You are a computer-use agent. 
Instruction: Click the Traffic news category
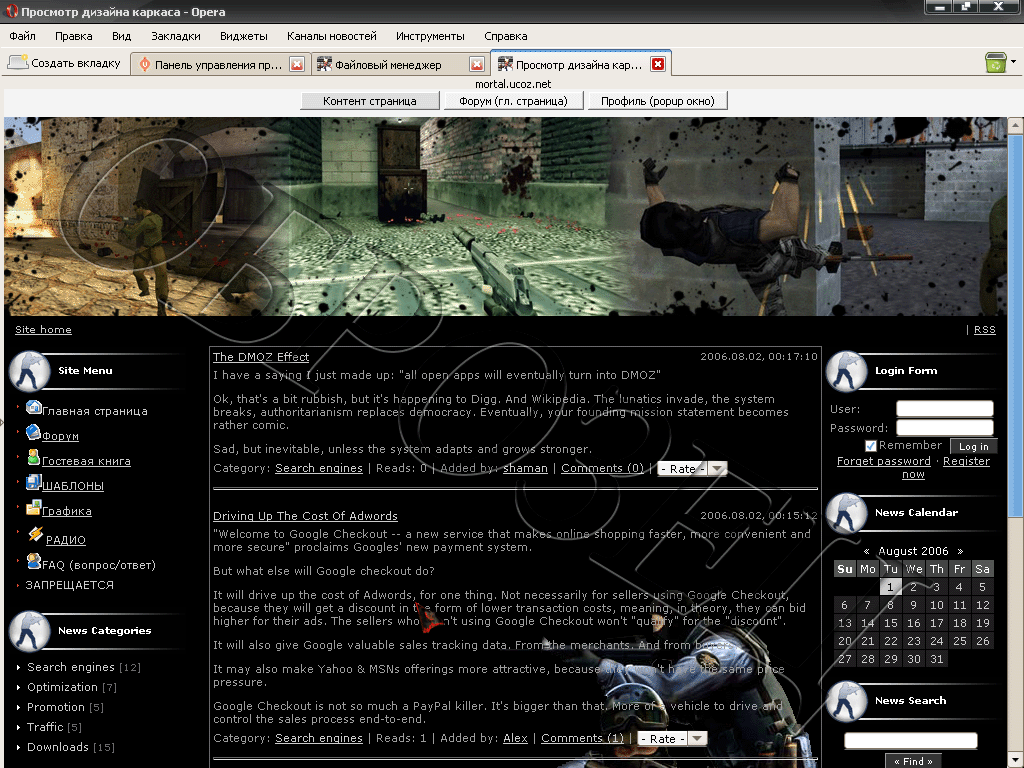click(x=45, y=727)
